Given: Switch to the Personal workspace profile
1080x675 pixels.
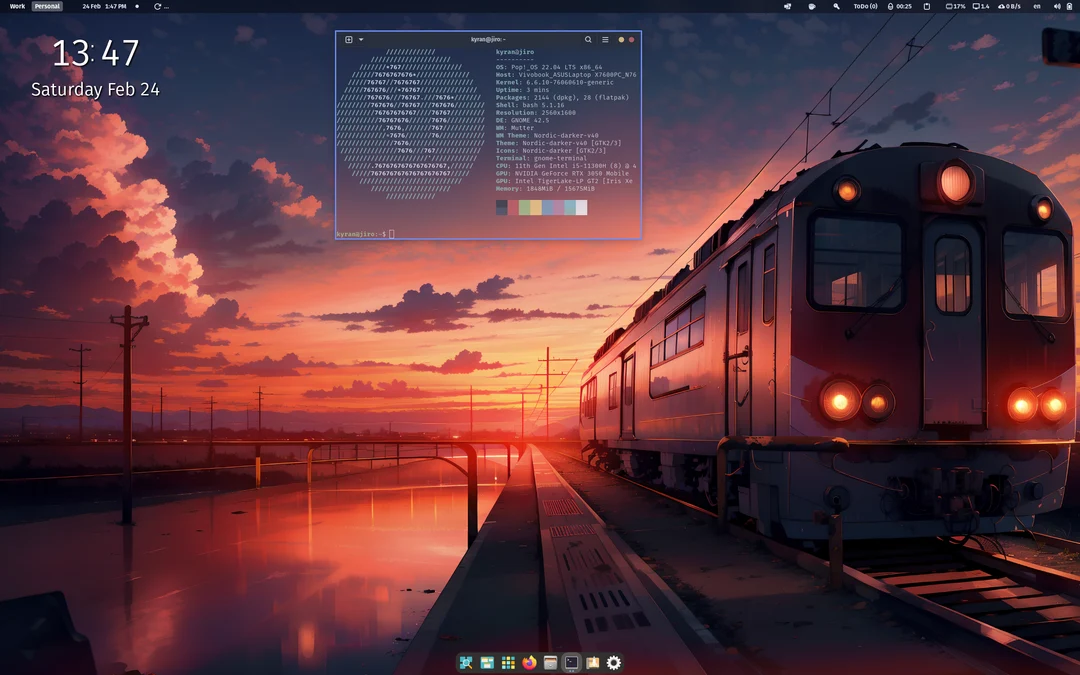Looking at the screenshot, I should pyautogui.click(x=46, y=6).
